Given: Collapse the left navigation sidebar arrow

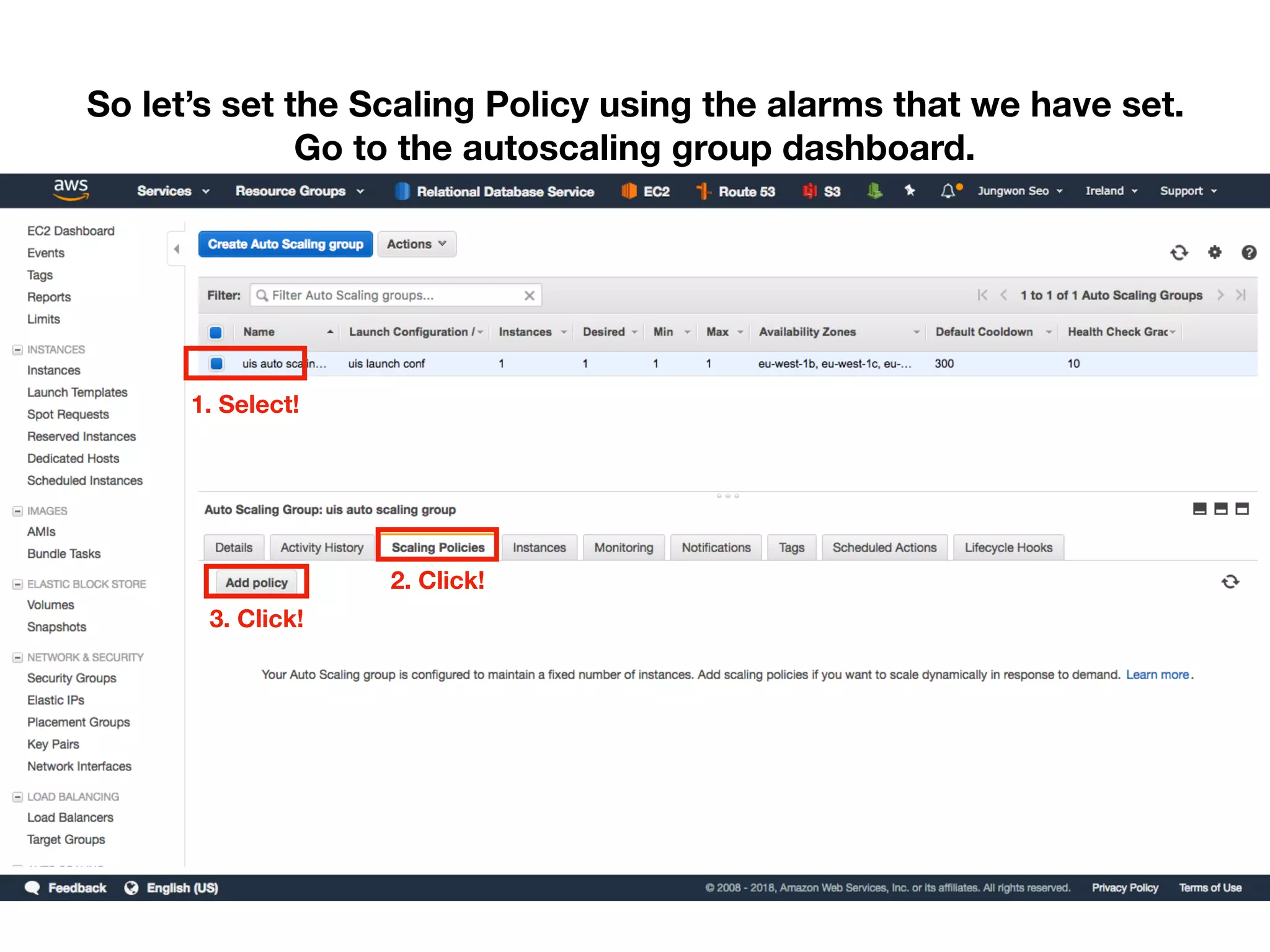Looking at the screenshot, I should click(x=177, y=249).
